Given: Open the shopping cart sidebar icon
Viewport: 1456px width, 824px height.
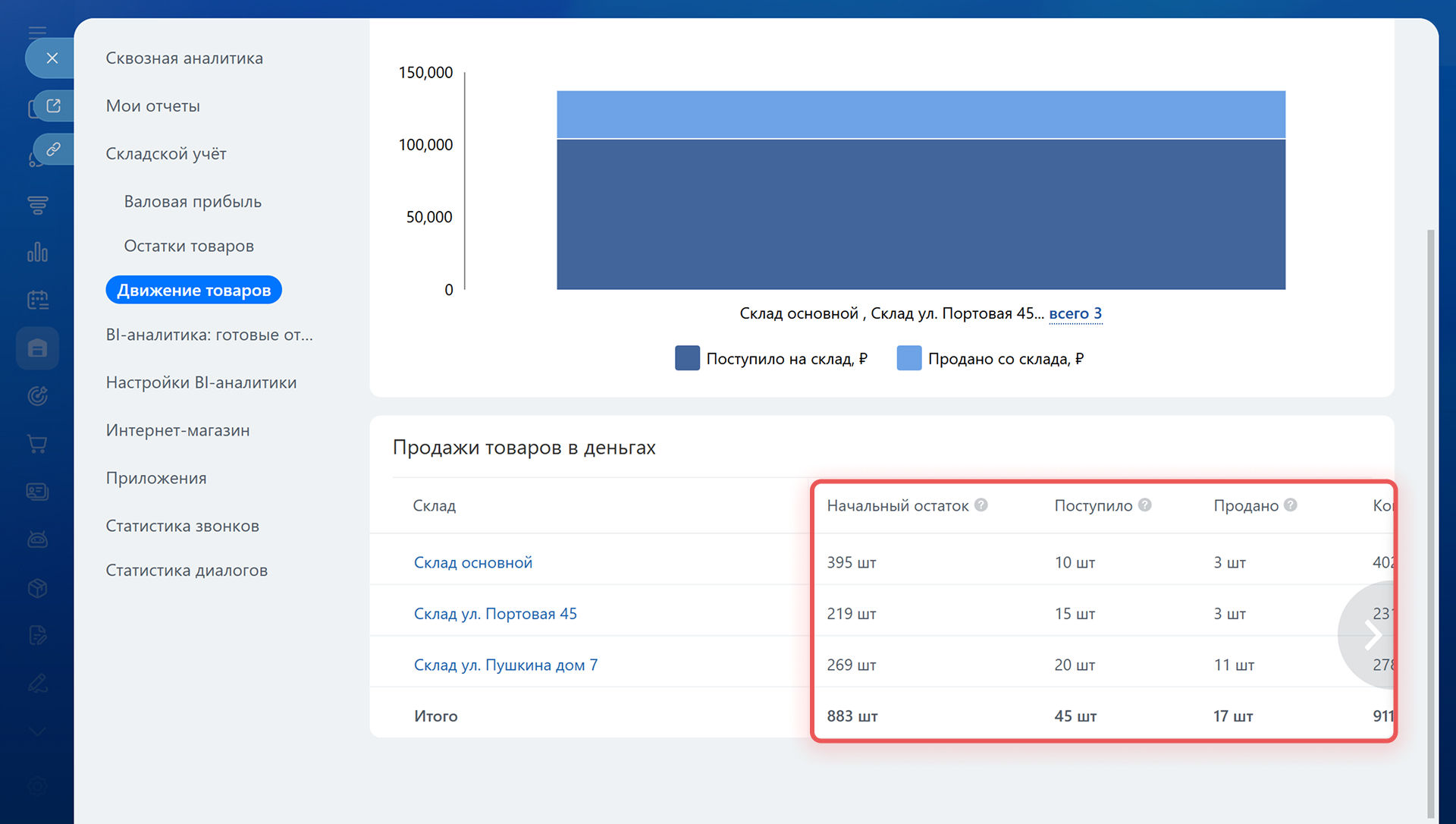Looking at the screenshot, I should pyautogui.click(x=37, y=443).
